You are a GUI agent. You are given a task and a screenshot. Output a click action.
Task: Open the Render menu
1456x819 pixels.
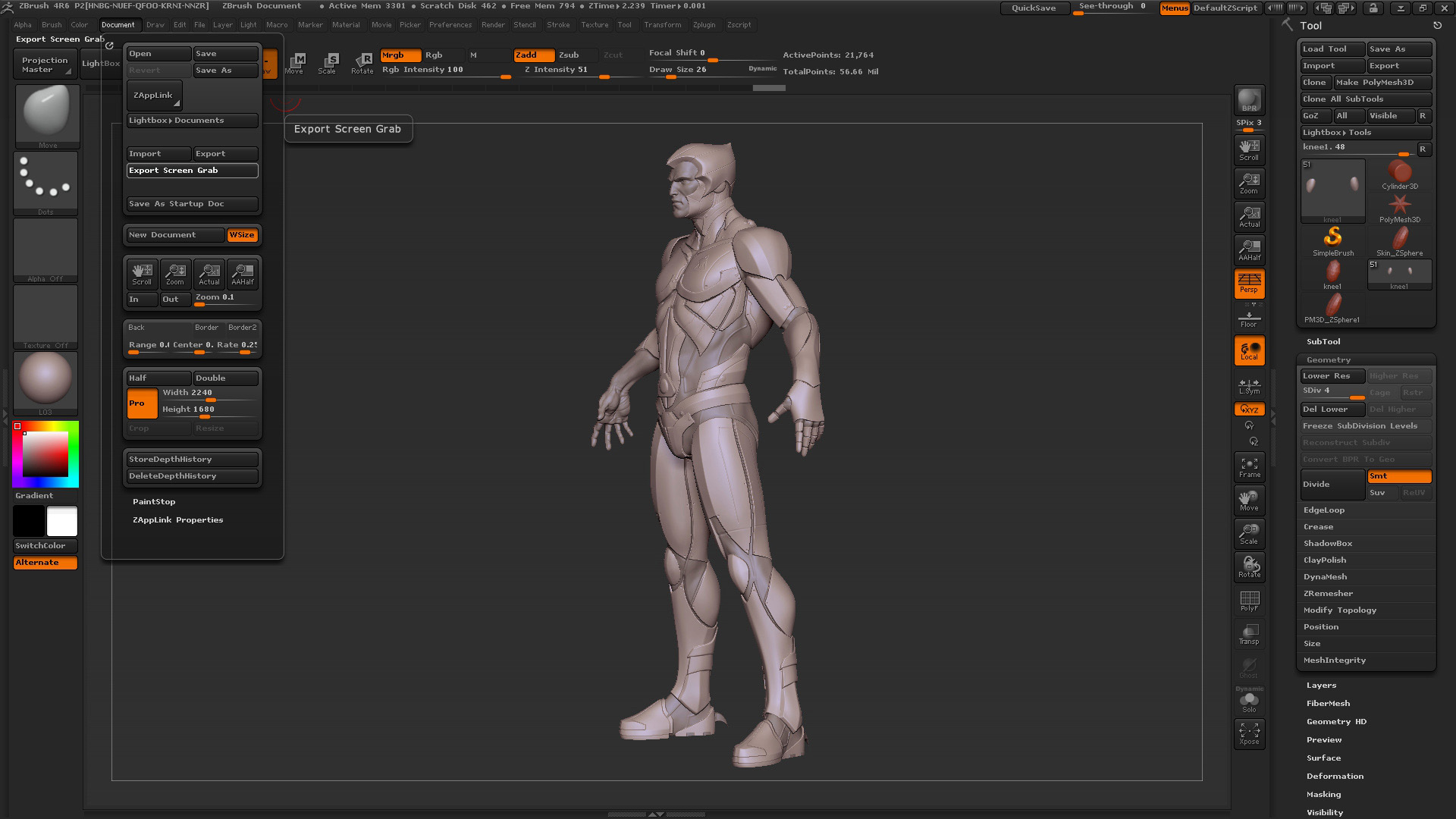pos(493,25)
